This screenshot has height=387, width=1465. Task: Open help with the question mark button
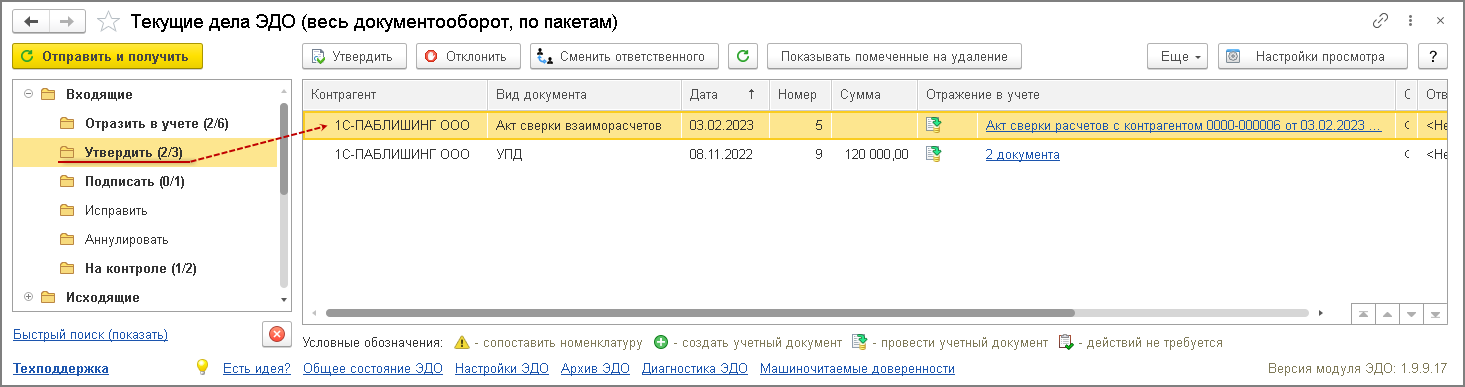(x=1433, y=57)
